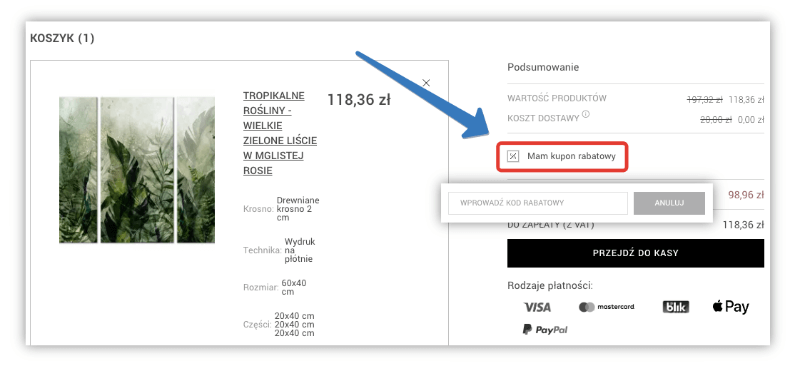
Task: Click the 'Rodzaje płatności' label
Action: coord(549,286)
